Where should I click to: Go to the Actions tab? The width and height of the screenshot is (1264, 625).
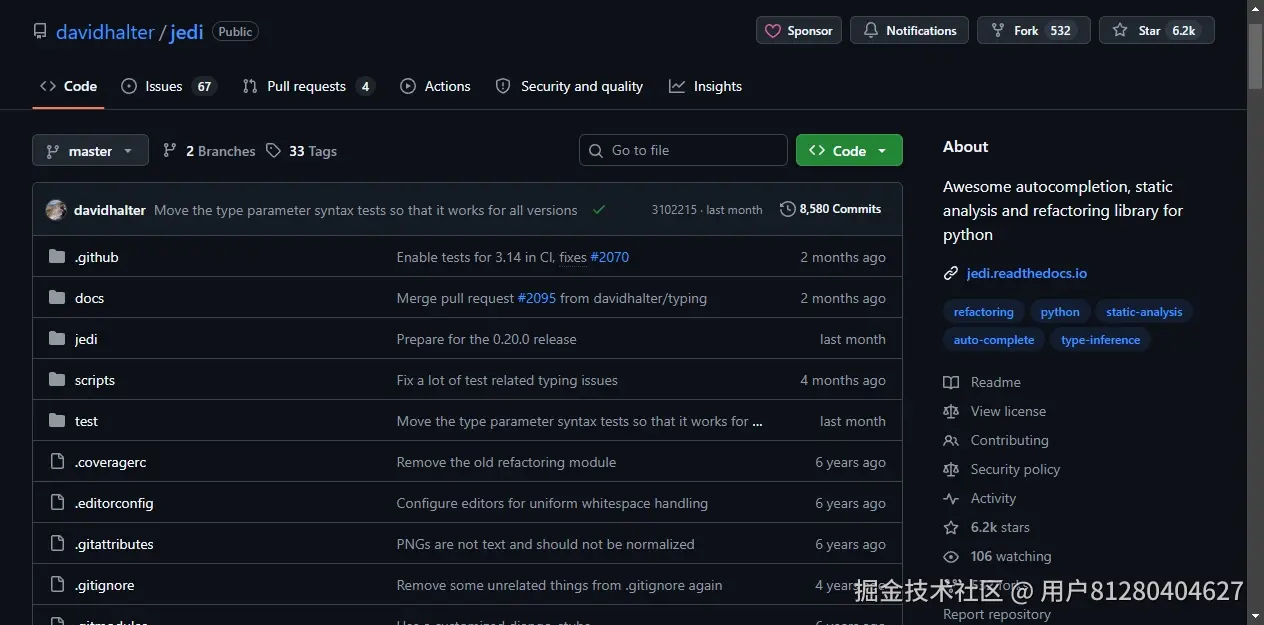click(x=435, y=86)
